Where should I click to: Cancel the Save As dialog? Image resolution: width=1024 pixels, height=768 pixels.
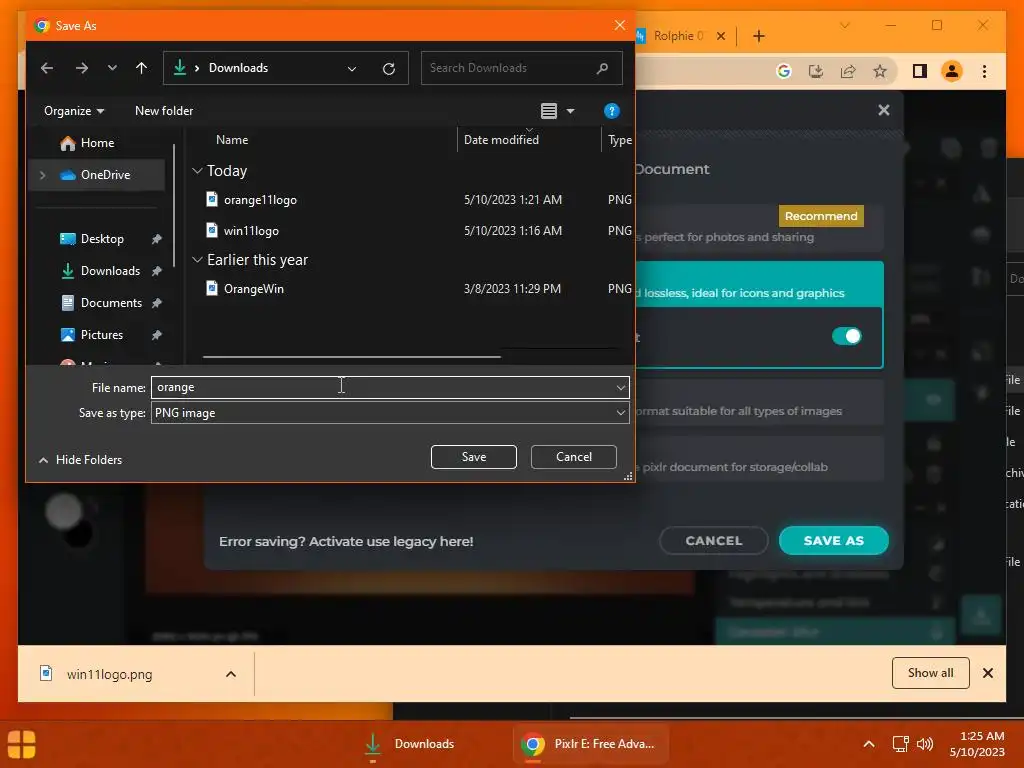pyautogui.click(x=573, y=457)
